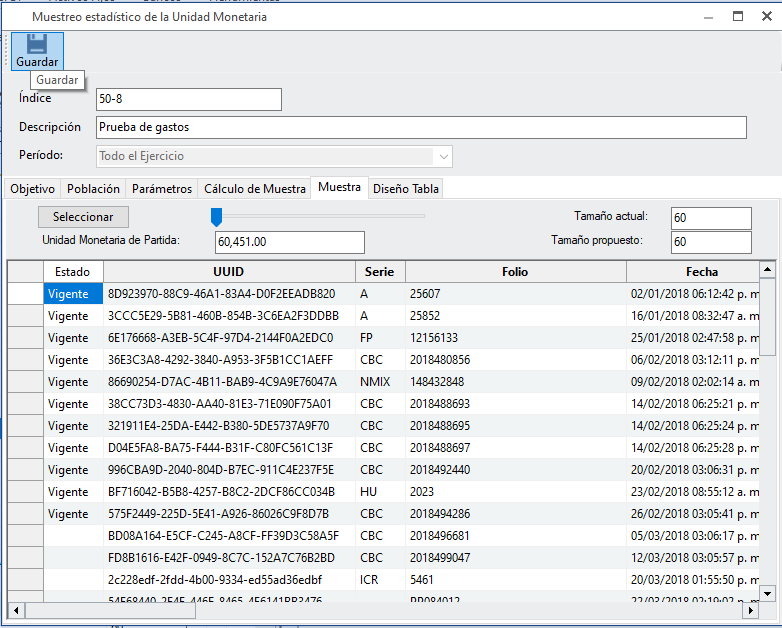
Task: Click the Fecha column header
Action: [701, 272]
